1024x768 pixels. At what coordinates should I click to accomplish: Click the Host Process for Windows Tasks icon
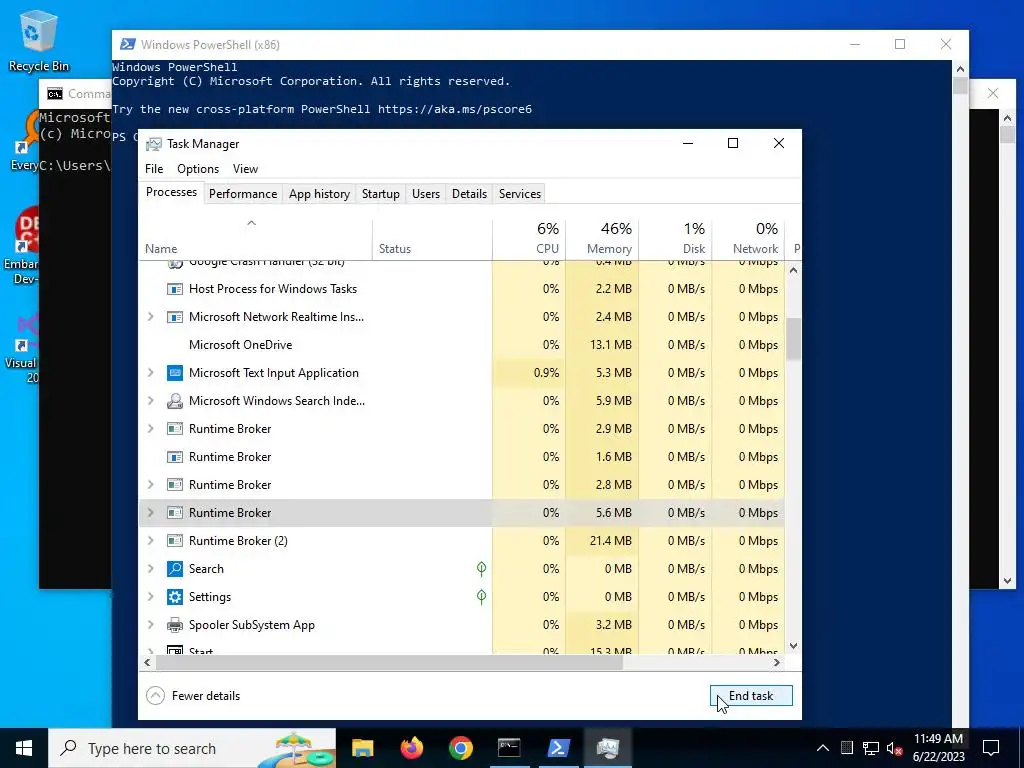click(x=174, y=289)
